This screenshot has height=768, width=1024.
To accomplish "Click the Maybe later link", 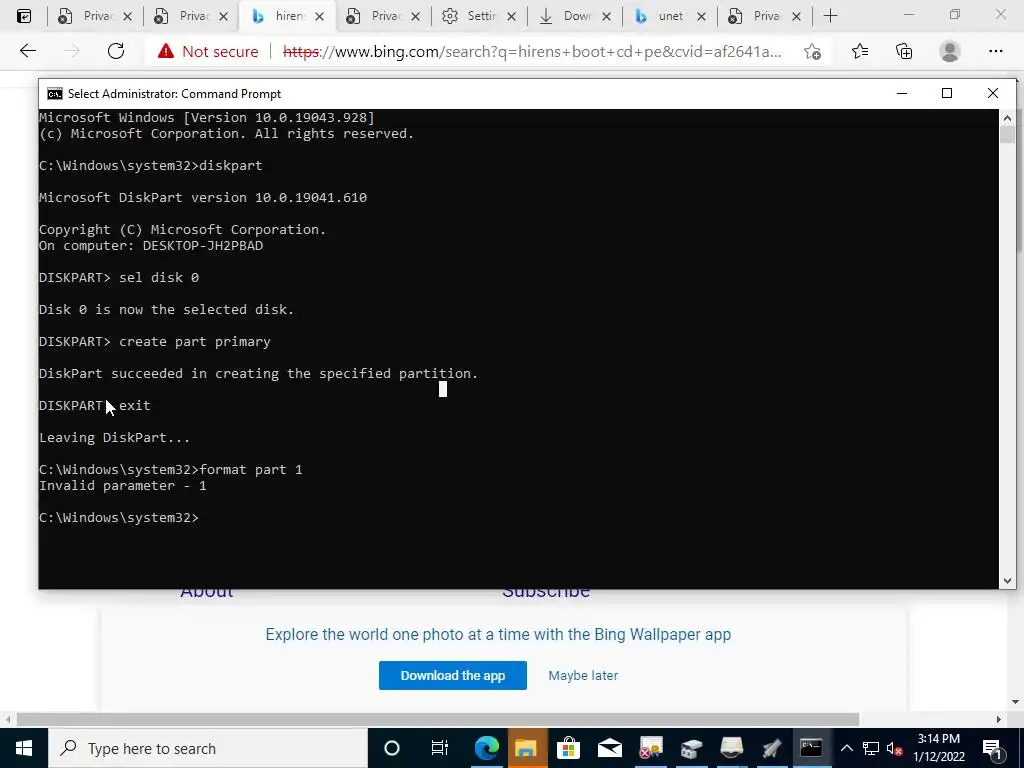I will click(x=583, y=675).
